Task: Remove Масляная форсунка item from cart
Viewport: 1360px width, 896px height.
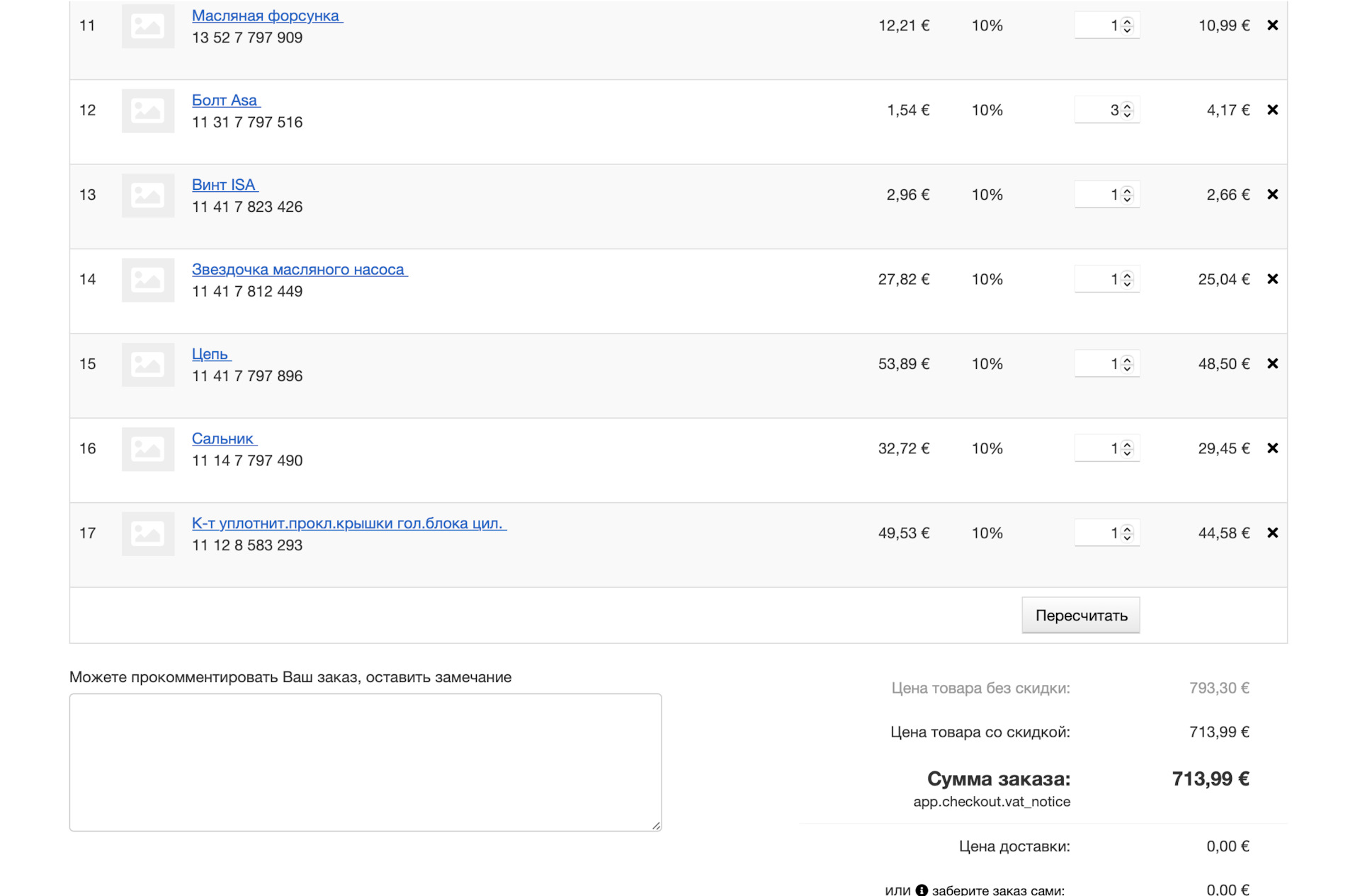Action: click(1272, 25)
